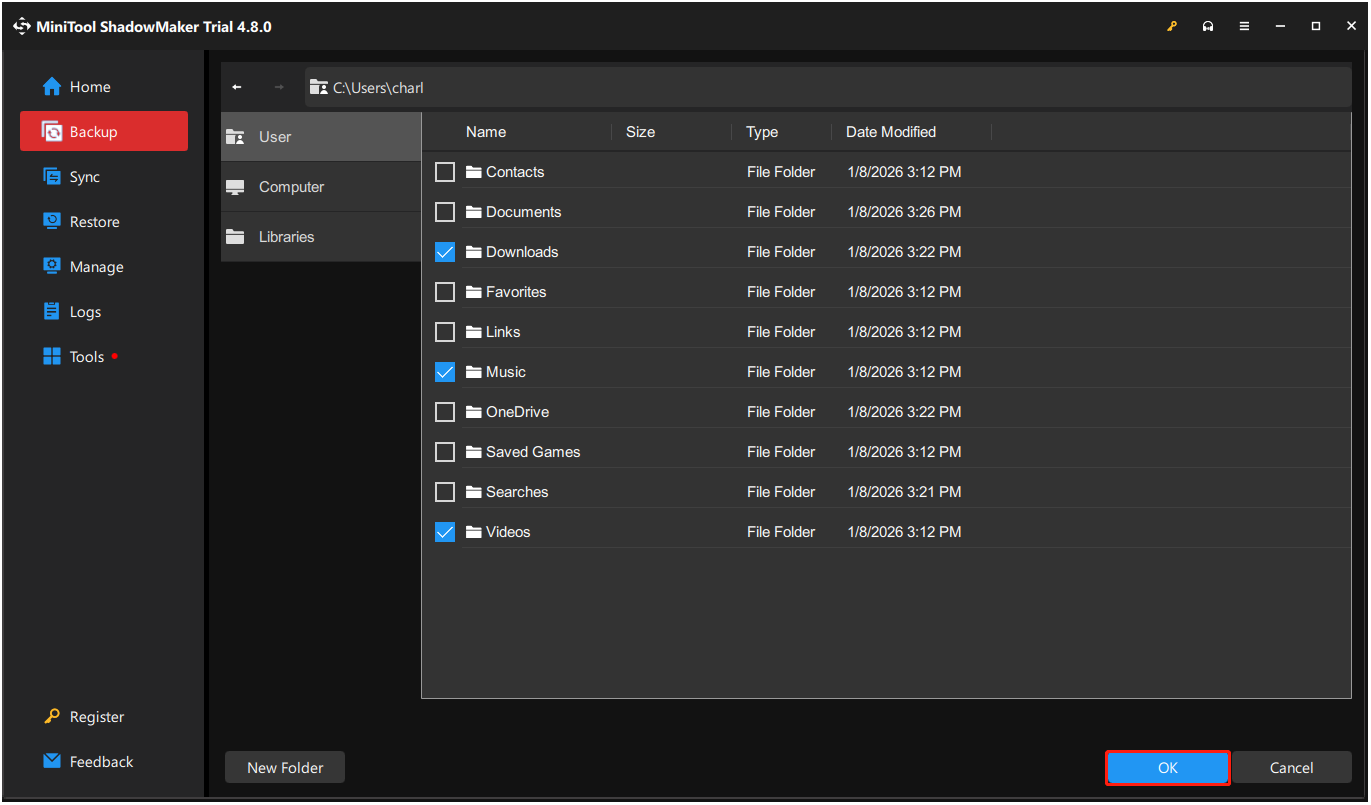Create a New Folder
This screenshot has width=1371, height=805.
[284, 767]
